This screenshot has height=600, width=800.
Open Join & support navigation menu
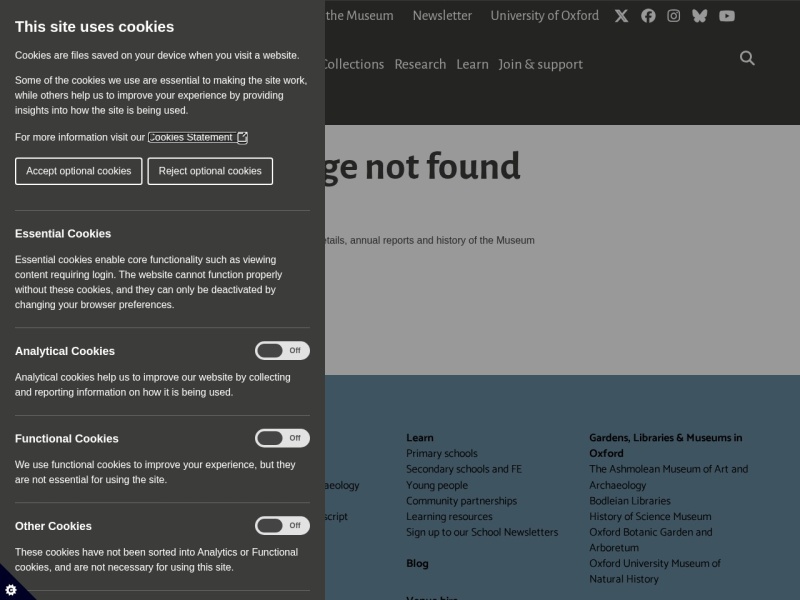[540, 64]
